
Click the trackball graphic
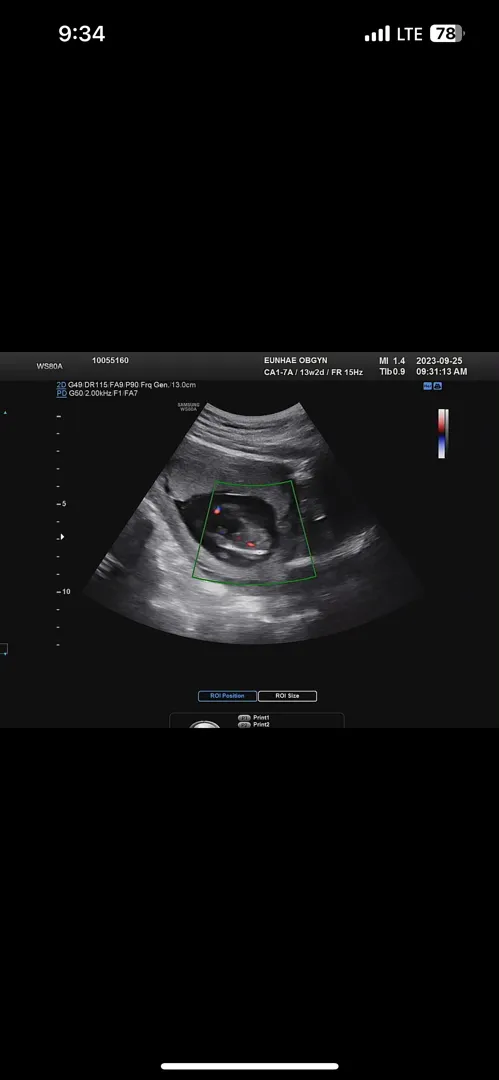(x=205, y=725)
